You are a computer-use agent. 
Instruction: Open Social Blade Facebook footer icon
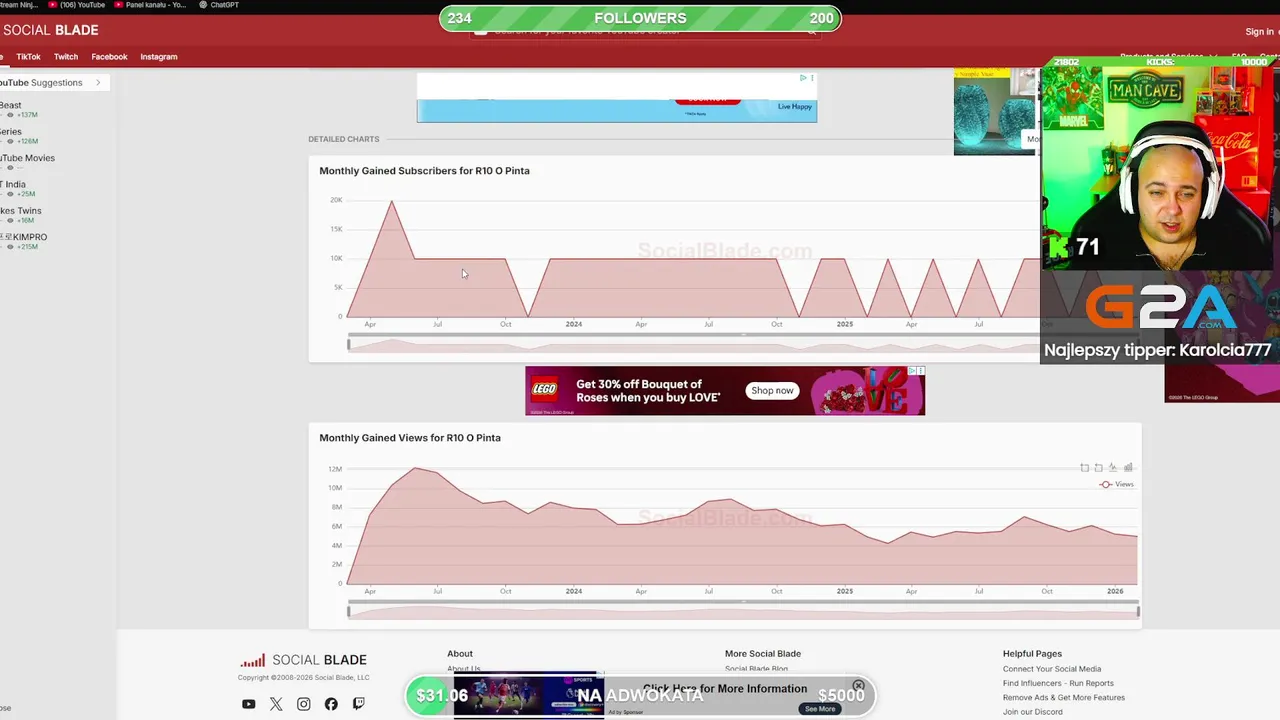[331, 704]
